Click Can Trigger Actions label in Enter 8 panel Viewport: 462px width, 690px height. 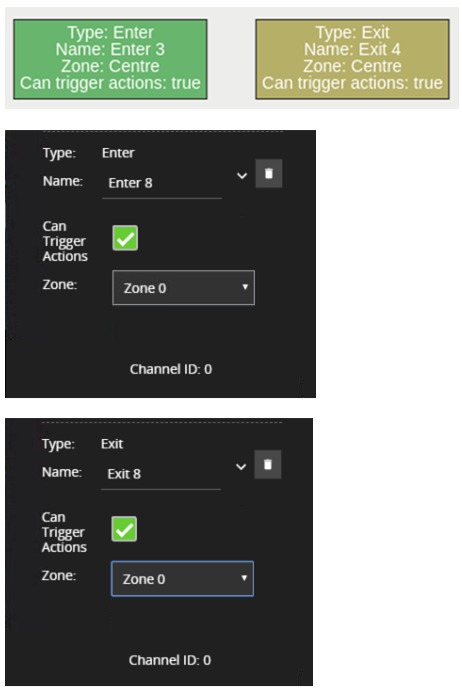coord(65,241)
